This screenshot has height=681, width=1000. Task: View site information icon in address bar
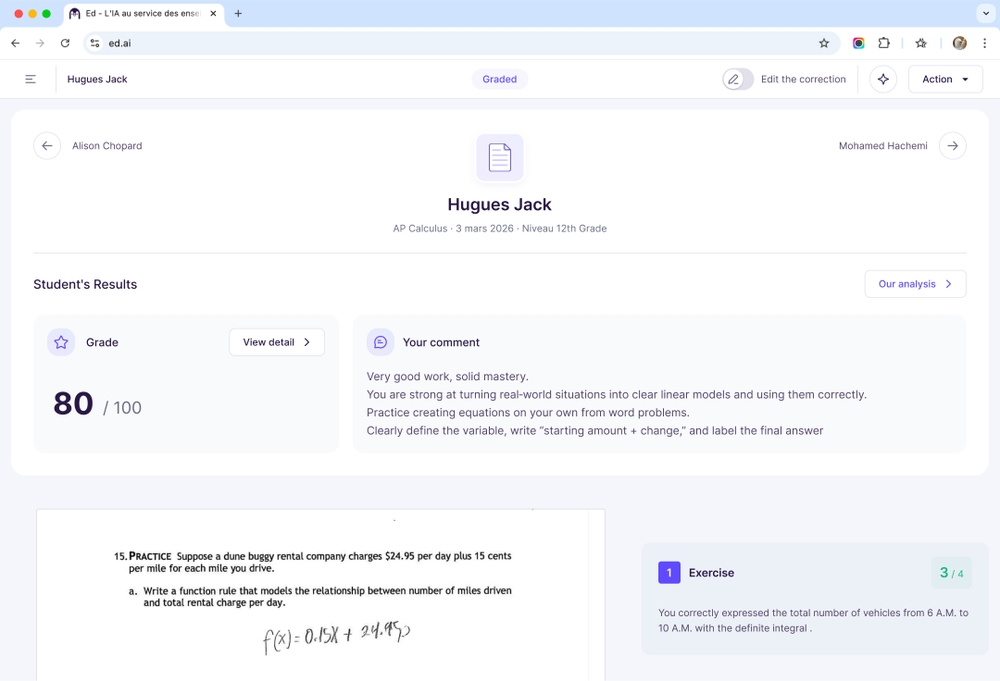click(x=95, y=43)
